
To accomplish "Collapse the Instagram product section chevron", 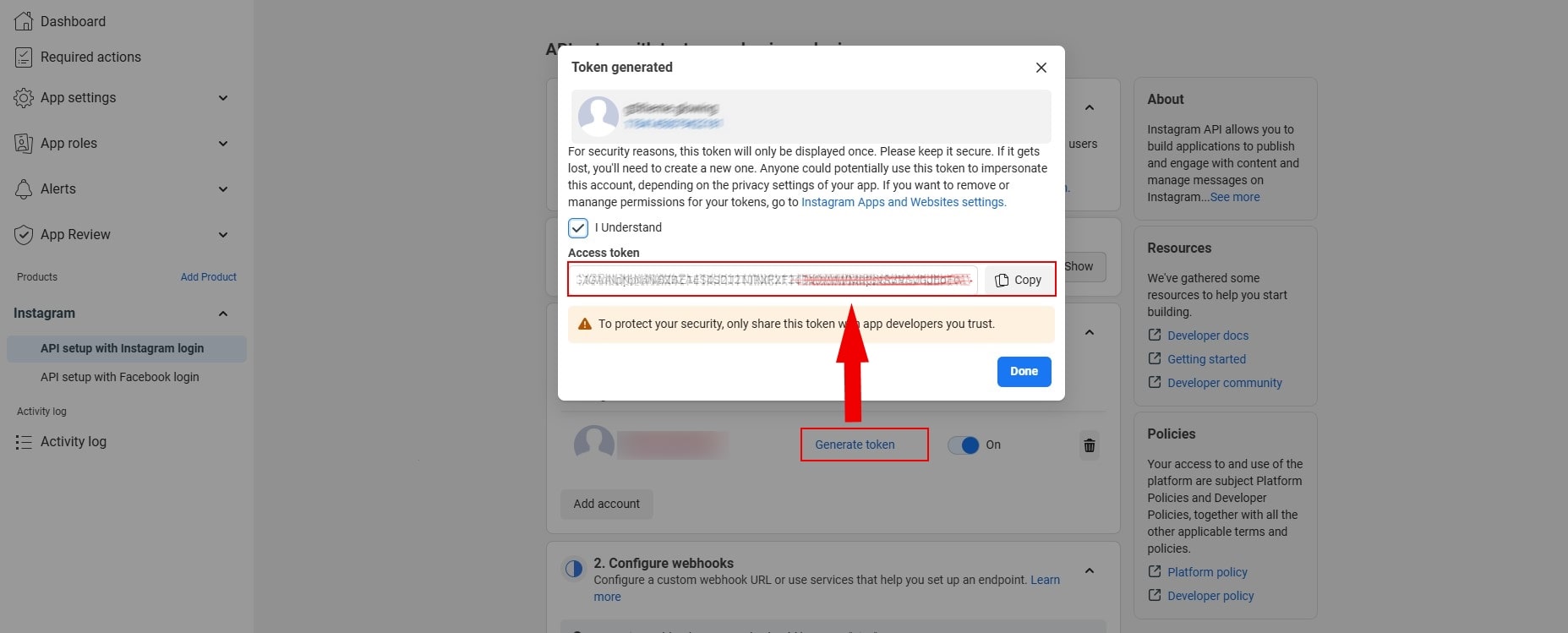I will point(223,314).
